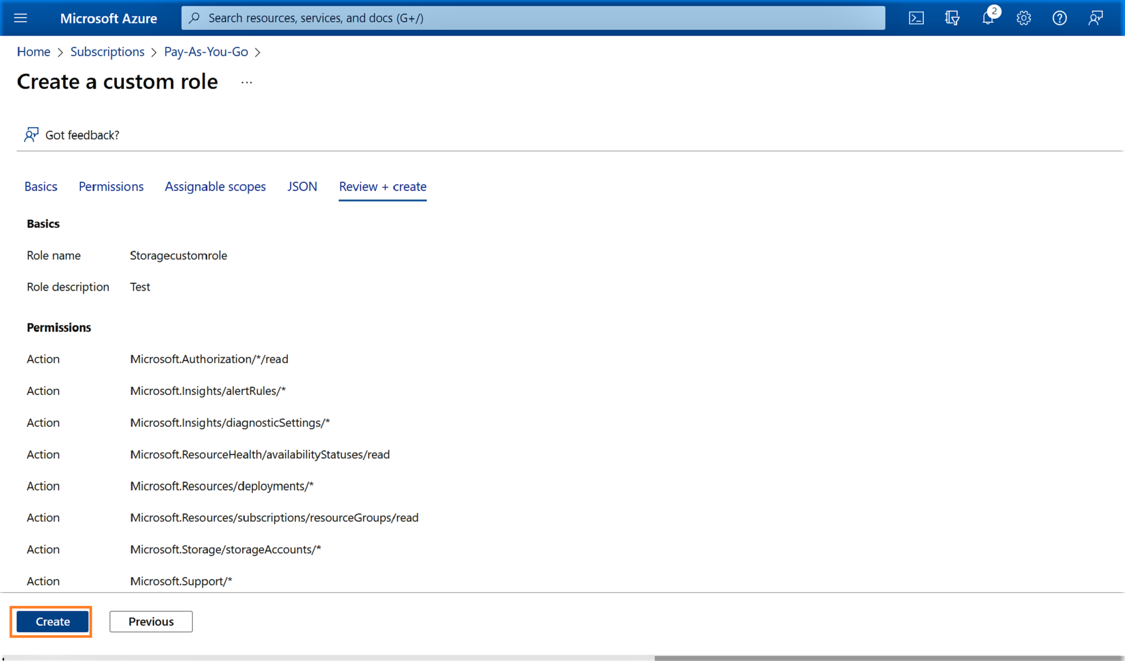Open the Help question mark icon
The height and width of the screenshot is (661, 1125).
click(x=1059, y=18)
